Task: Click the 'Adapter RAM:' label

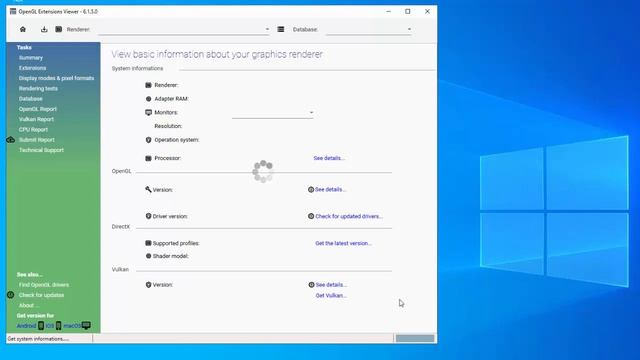Action: (171, 99)
